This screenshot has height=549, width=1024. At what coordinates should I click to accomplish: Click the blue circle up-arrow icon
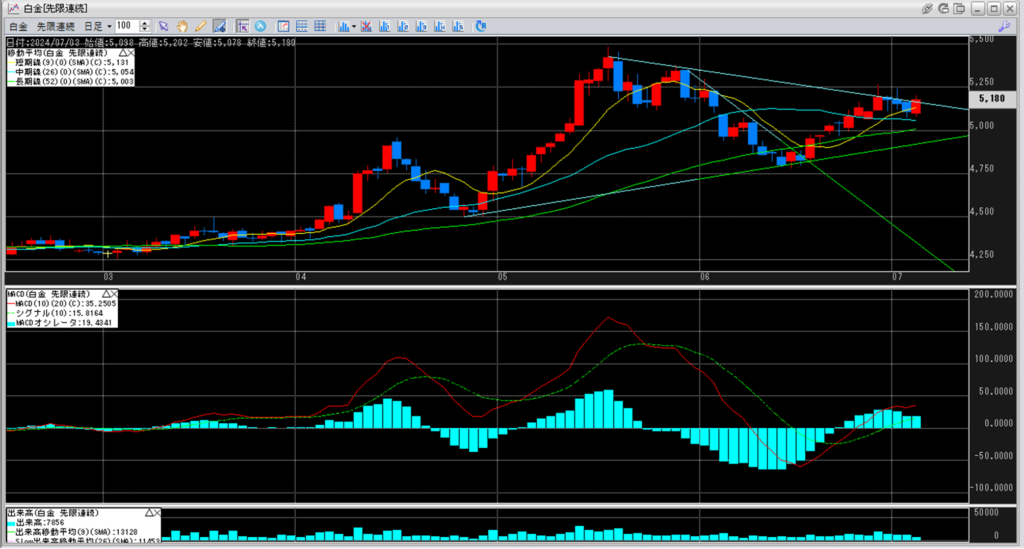coord(260,25)
